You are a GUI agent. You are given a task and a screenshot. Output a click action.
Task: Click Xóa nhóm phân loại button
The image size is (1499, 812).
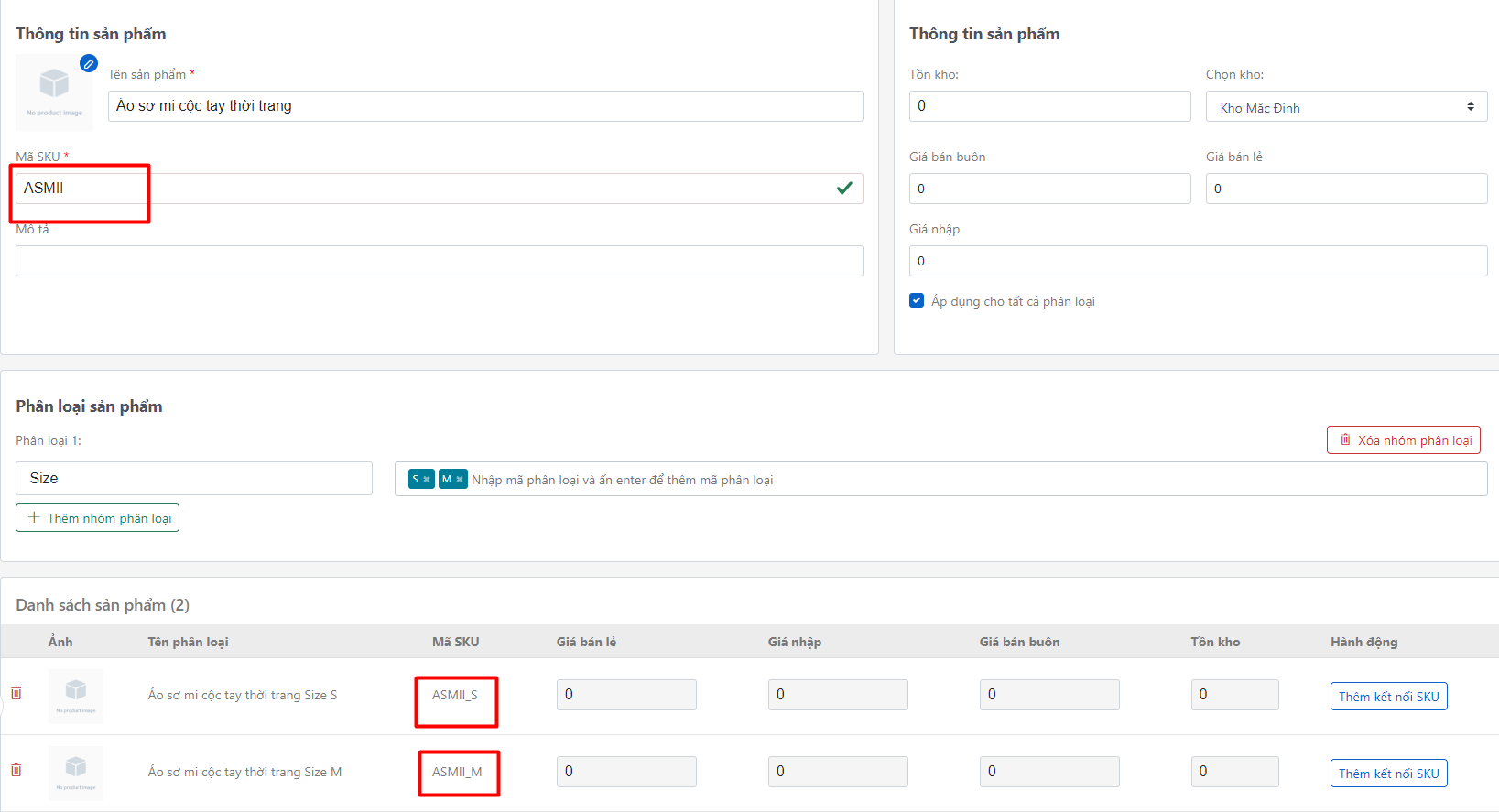coord(1404,439)
